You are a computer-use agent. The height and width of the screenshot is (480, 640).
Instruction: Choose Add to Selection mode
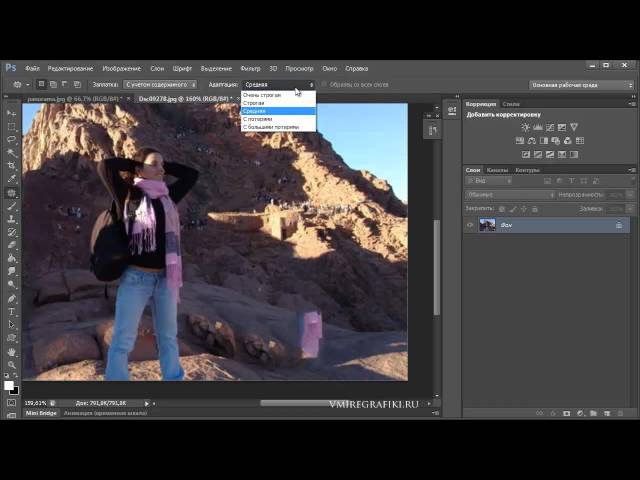tap(53, 84)
